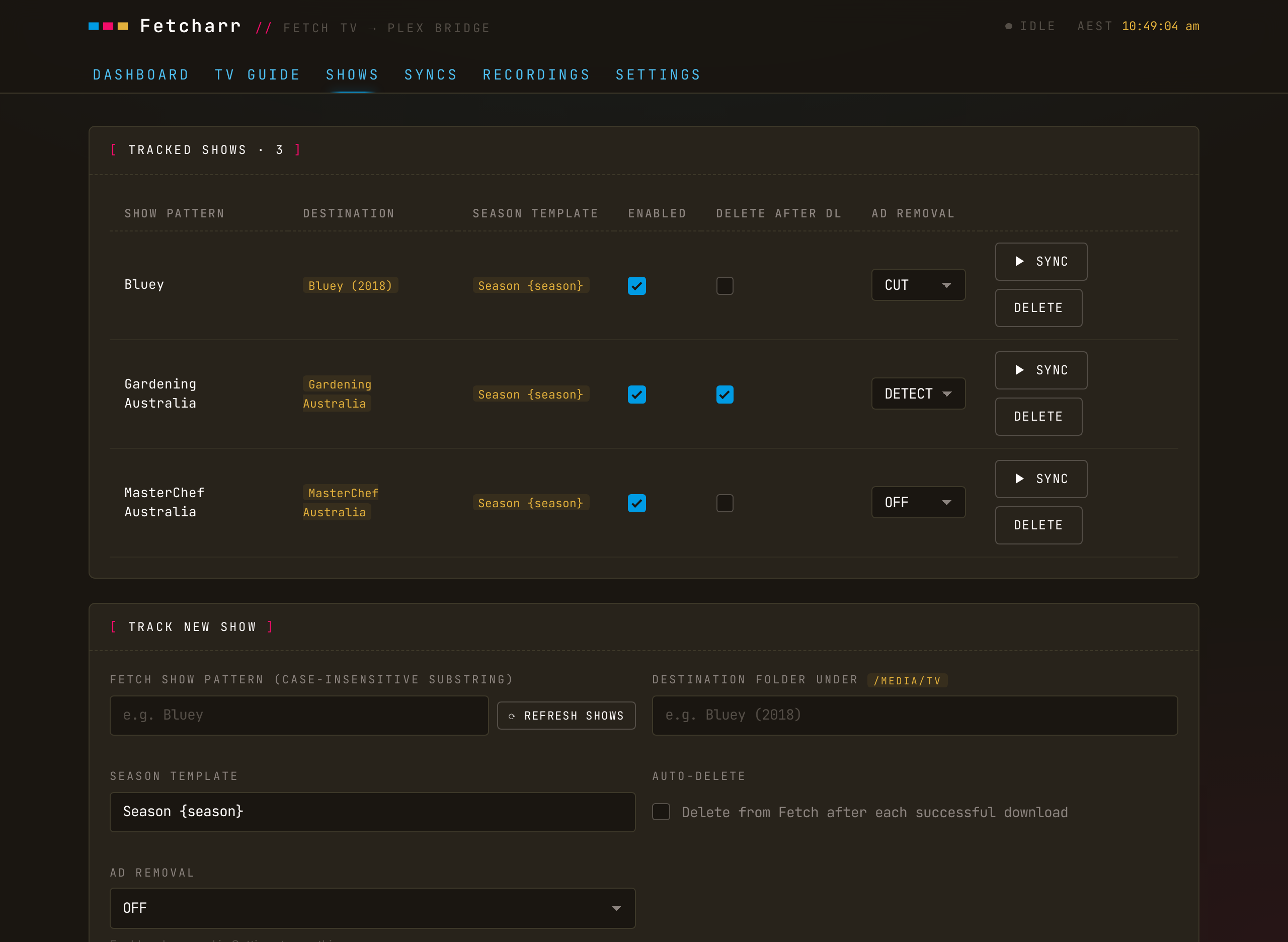Open the Settings tab

pyautogui.click(x=658, y=74)
